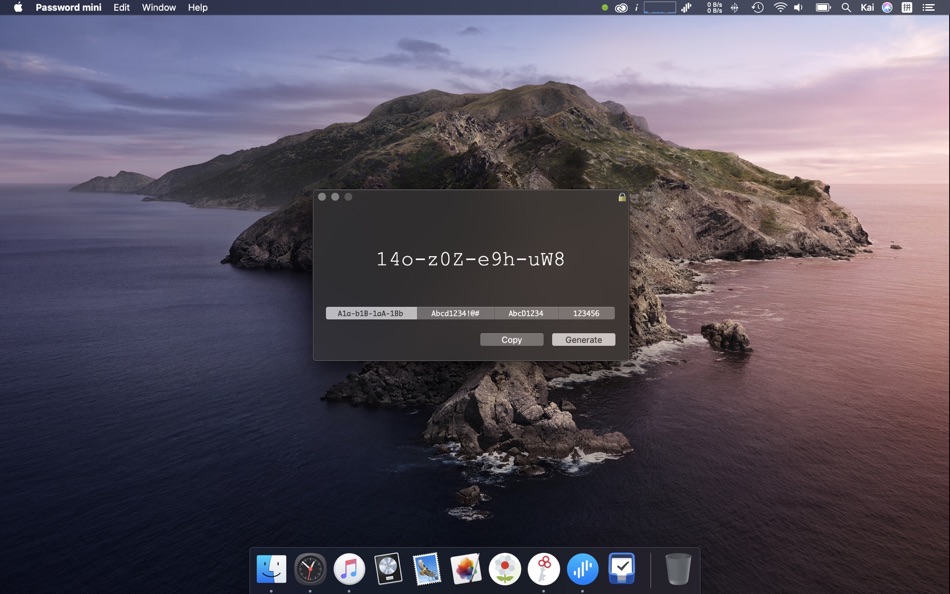Click the green status dot in menu bar
Image resolution: width=950 pixels, height=594 pixels.
pyautogui.click(x=605, y=8)
